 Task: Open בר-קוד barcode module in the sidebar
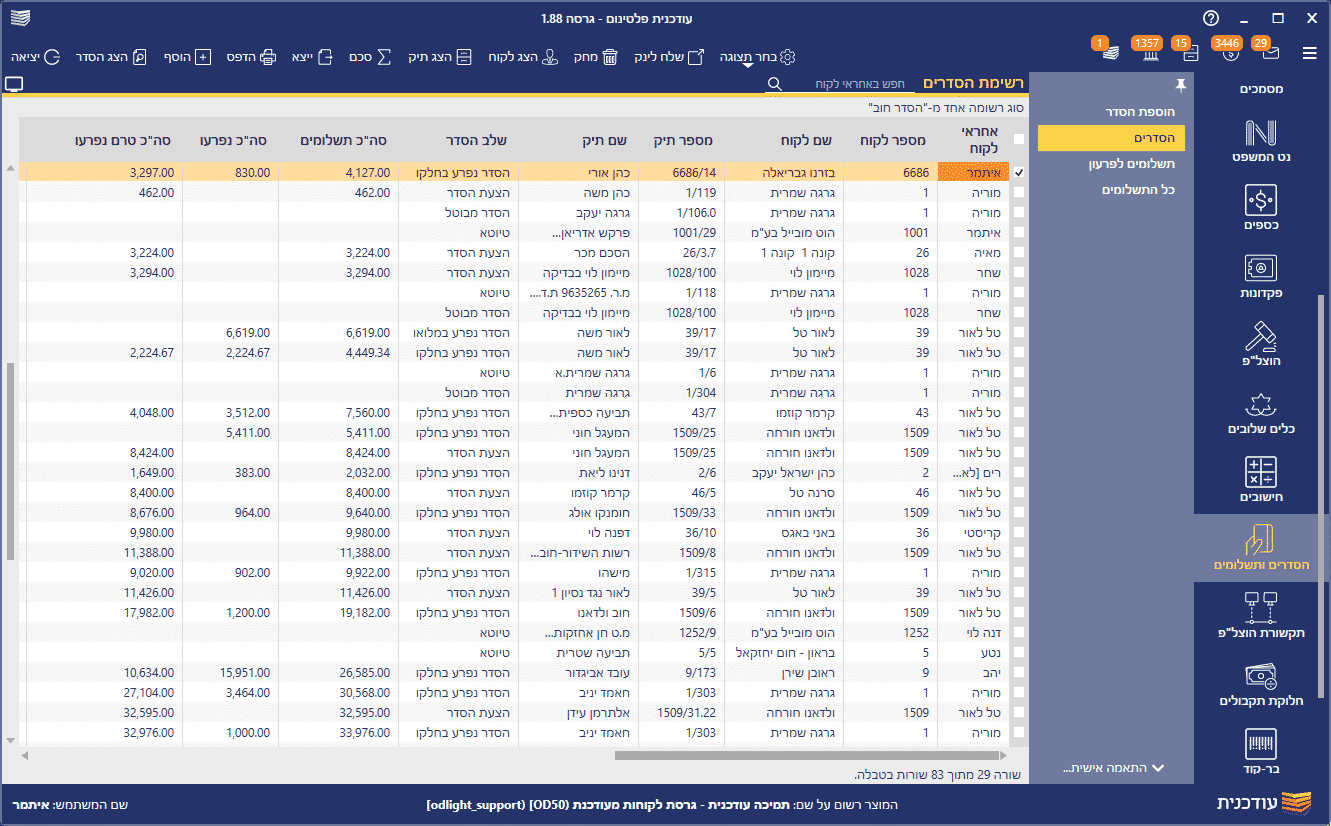click(x=1261, y=751)
